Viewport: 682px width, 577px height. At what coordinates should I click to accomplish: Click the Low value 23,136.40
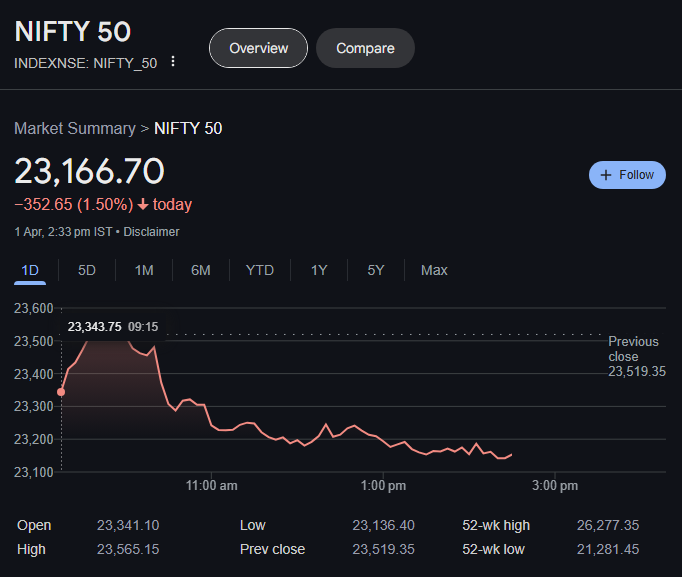(x=383, y=525)
